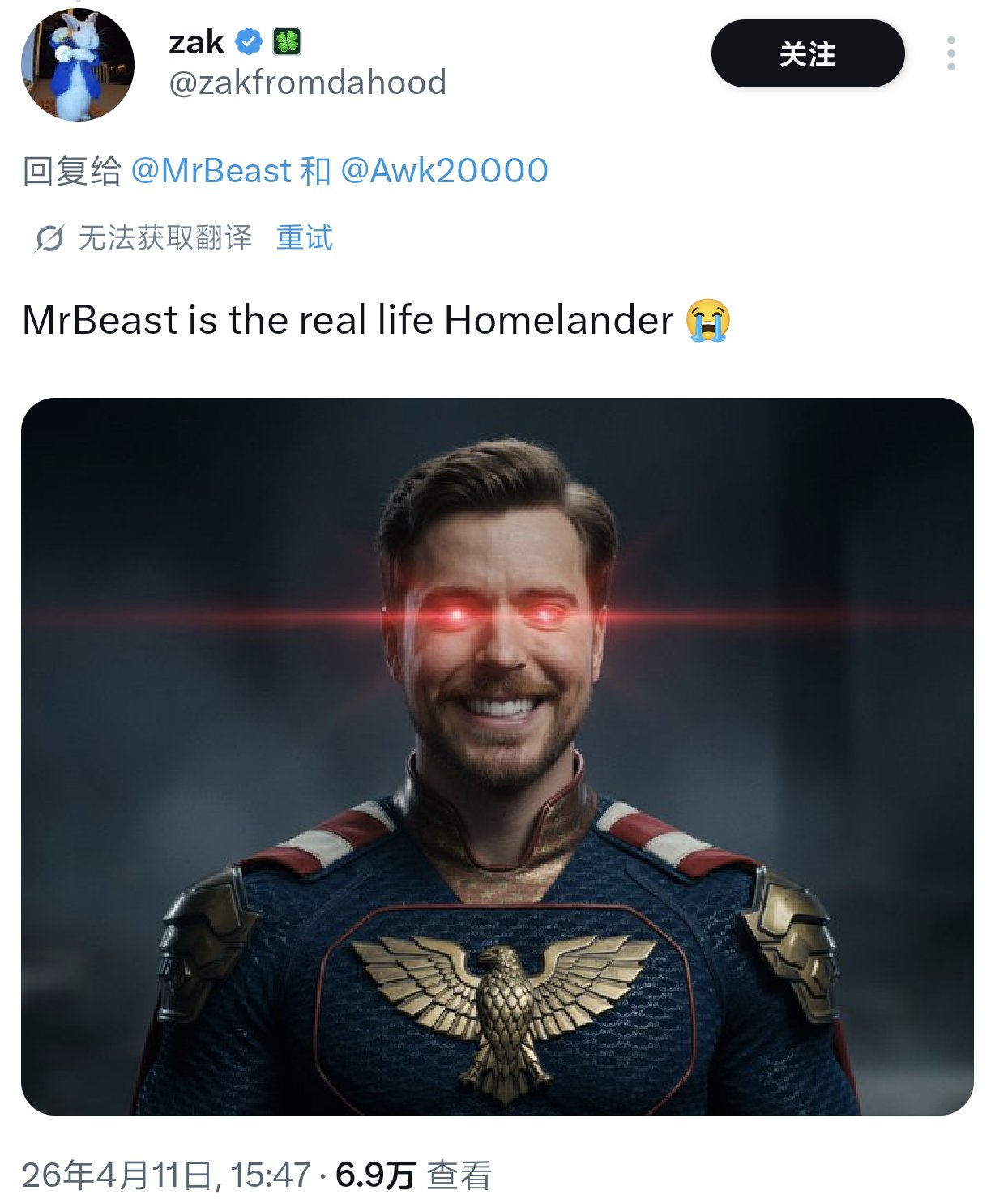Follow zak with the 关注 button
The height and width of the screenshot is (1203, 1008).
(808, 53)
